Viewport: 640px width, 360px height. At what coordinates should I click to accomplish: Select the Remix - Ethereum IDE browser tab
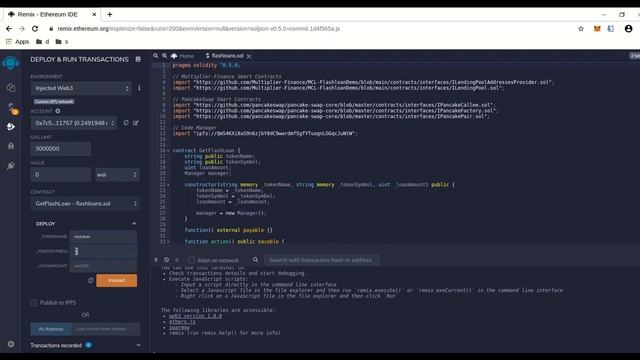coord(51,14)
